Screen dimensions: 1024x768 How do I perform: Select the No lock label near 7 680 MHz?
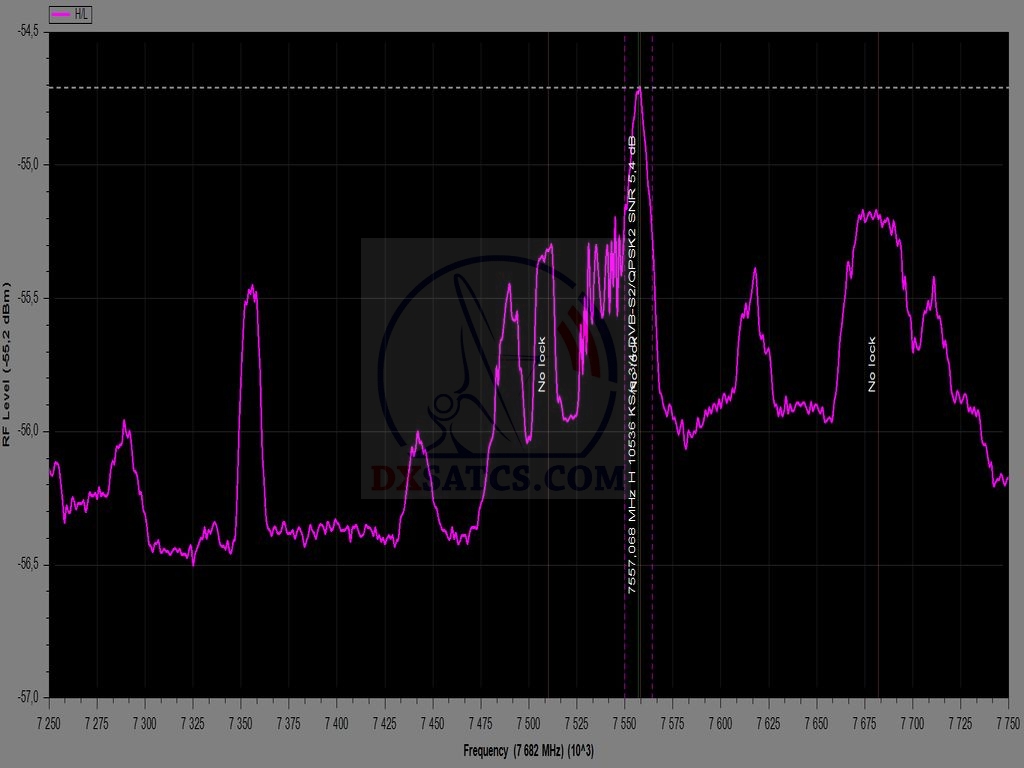point(872,364)
